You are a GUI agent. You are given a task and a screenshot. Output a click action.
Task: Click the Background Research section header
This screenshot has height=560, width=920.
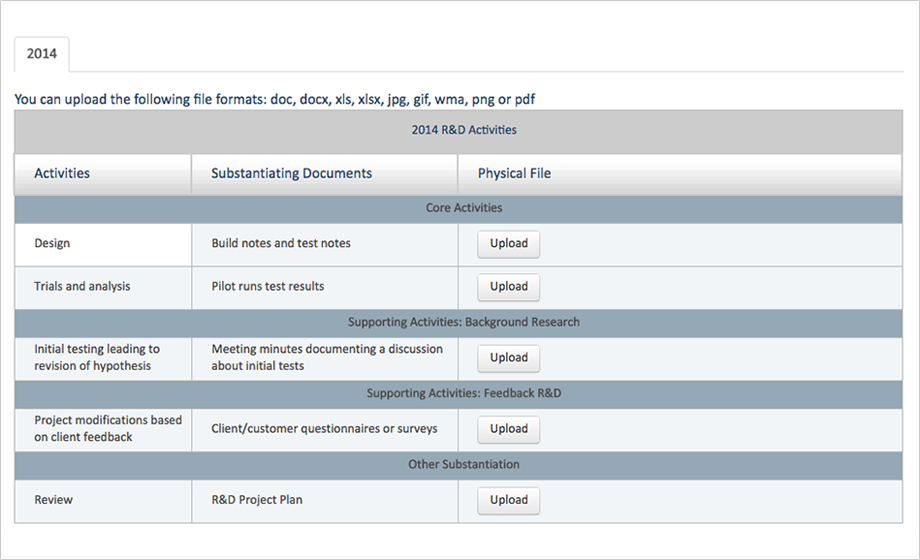pyautogui.click(x=464, y=322)
